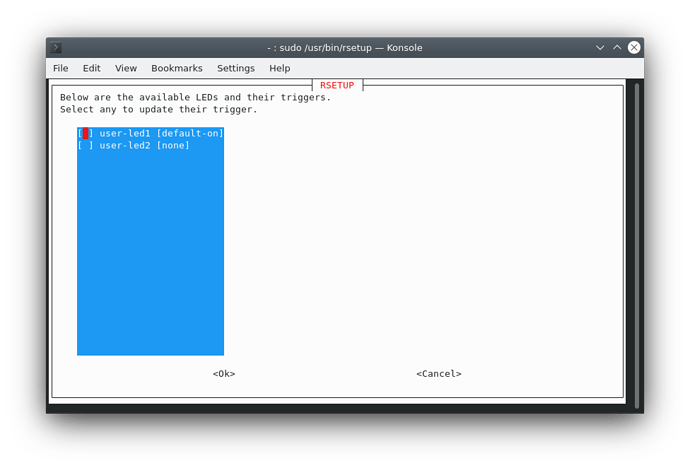
Task: Open the View menu
Action: (x=126, y=68)
